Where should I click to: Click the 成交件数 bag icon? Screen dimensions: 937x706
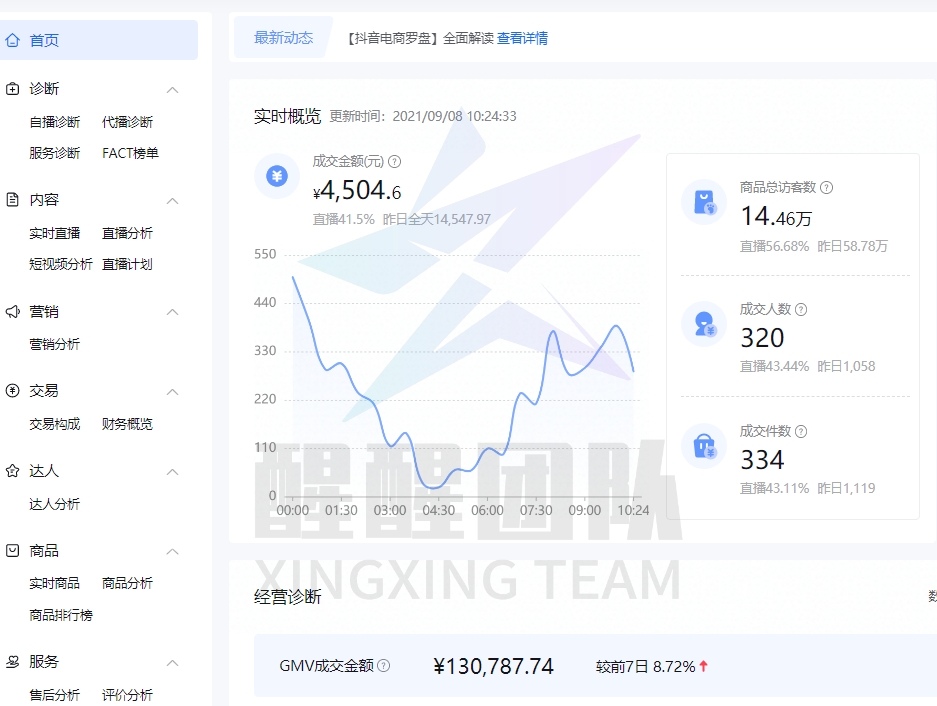click(706, 443)
